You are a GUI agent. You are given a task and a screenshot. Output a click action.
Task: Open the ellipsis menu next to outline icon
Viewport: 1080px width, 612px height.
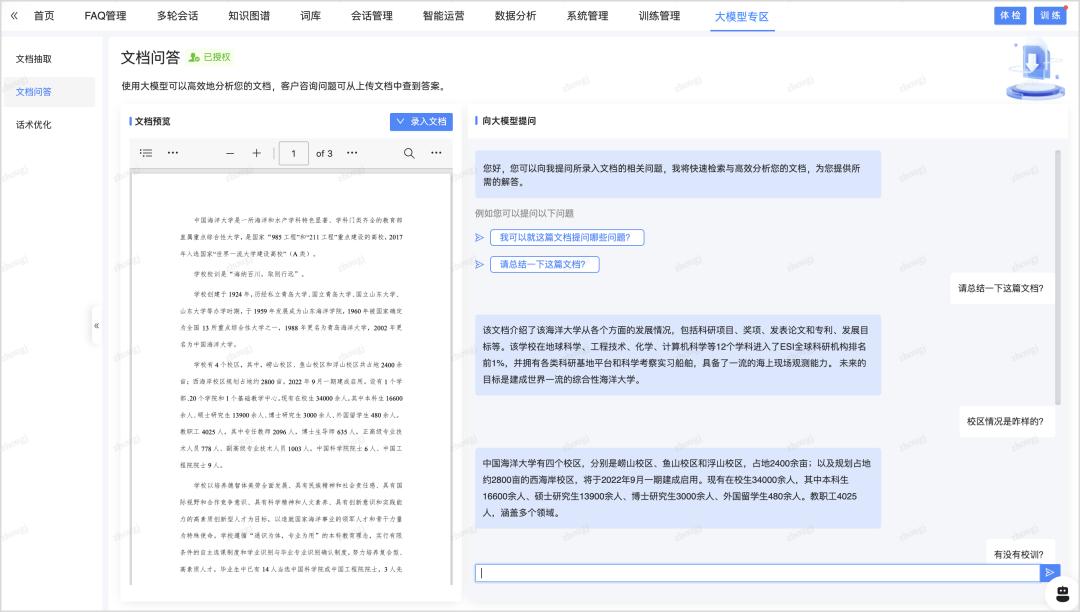[x=173, y=153]
